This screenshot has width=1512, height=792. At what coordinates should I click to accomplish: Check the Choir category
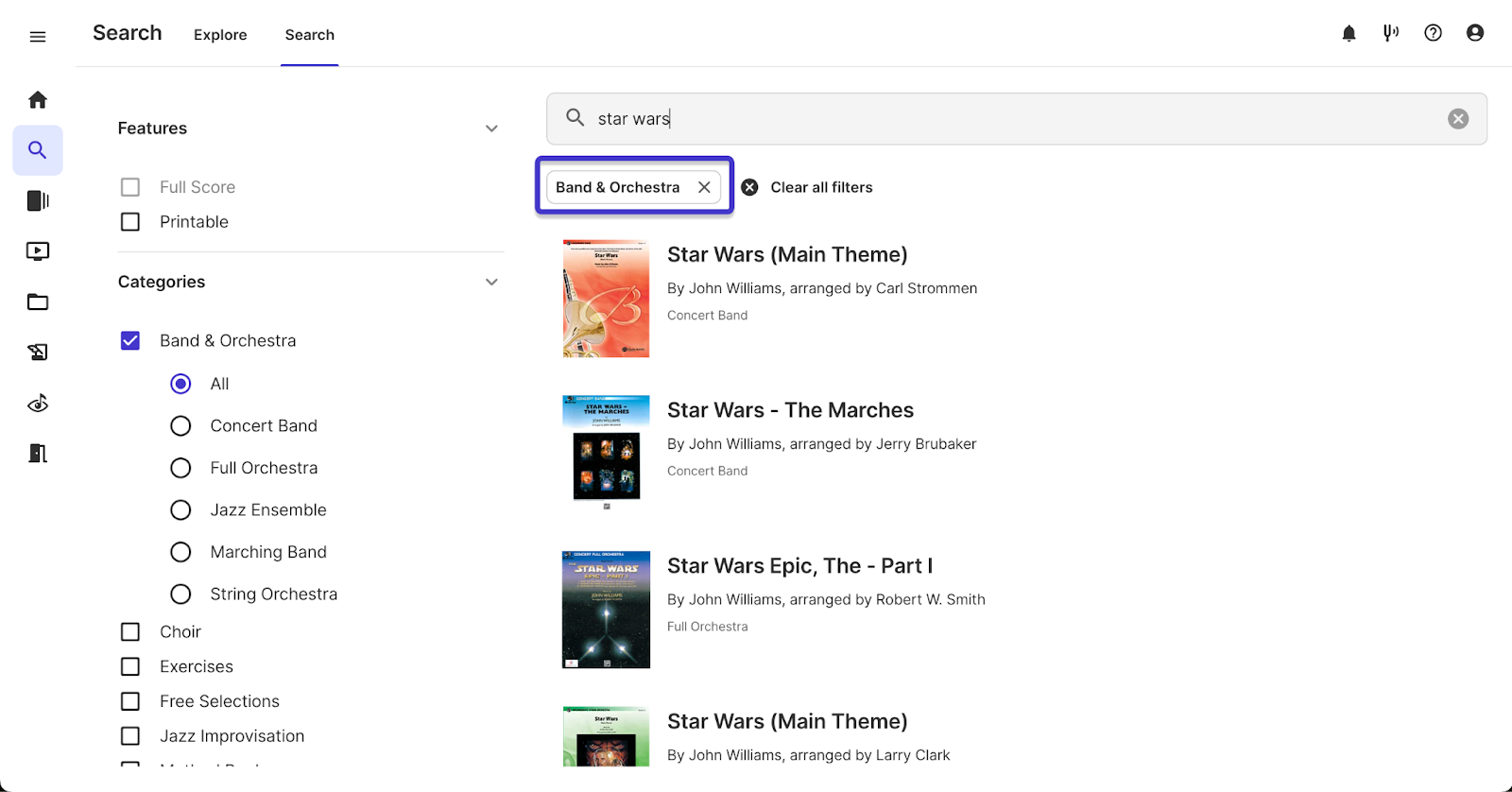[x=130, y=632]
